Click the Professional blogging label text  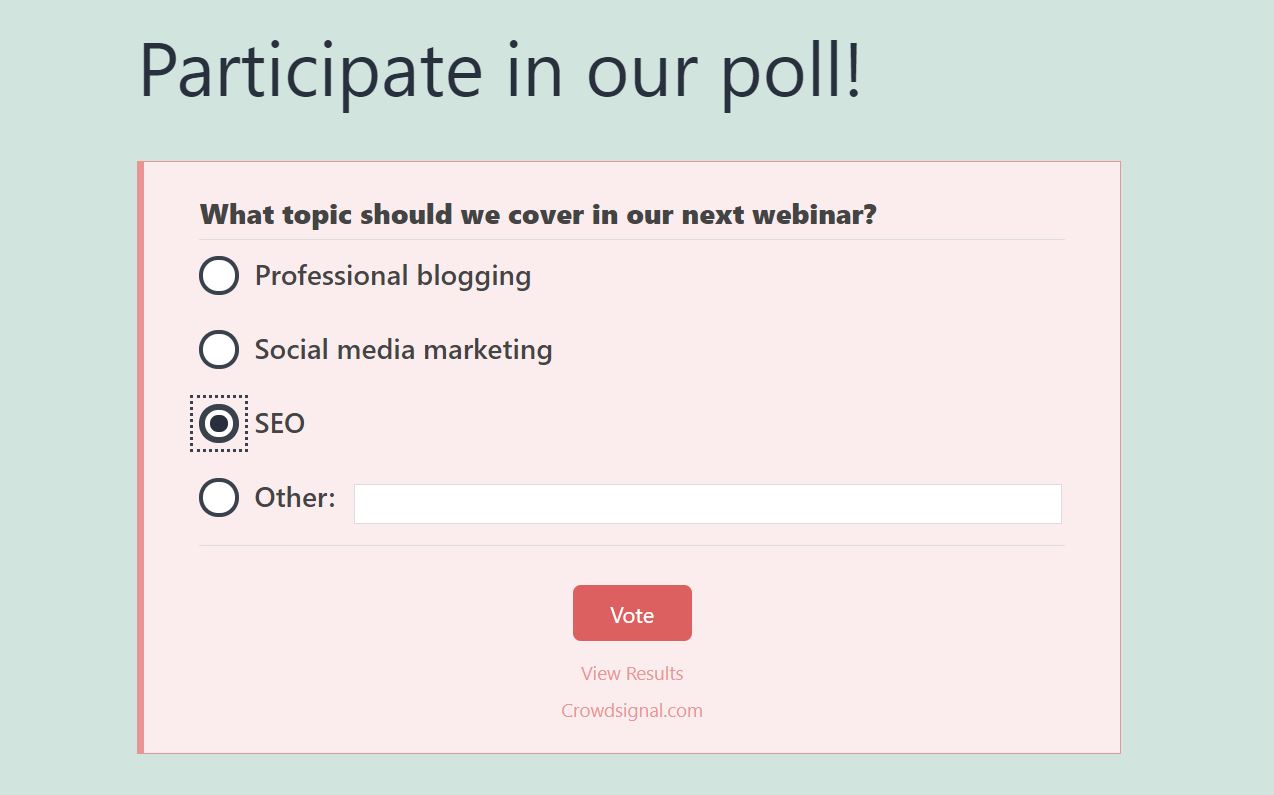392,275
